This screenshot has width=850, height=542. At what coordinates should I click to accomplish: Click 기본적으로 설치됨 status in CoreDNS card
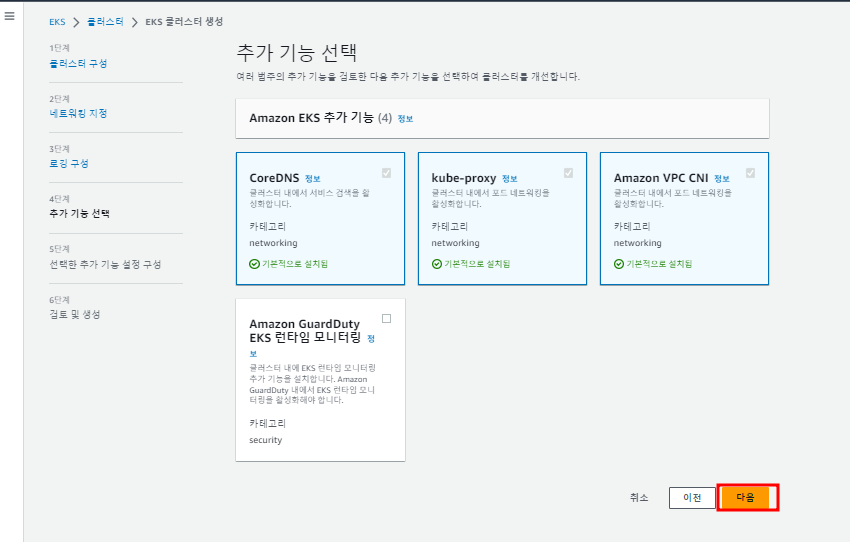tap(295, 264)
